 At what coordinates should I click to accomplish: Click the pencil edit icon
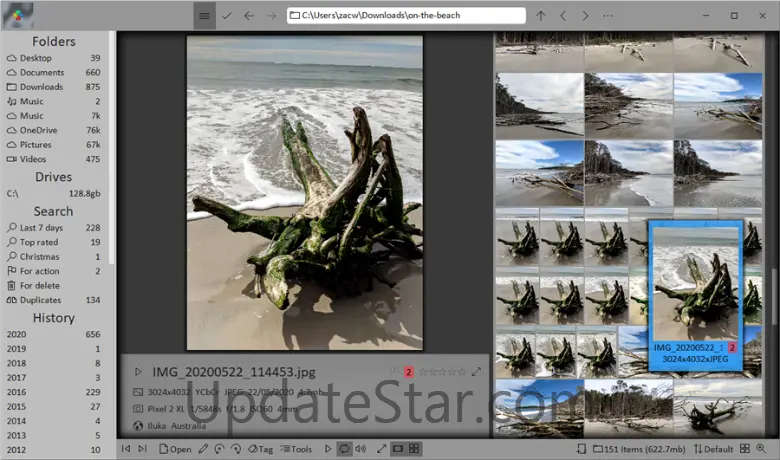203,449
